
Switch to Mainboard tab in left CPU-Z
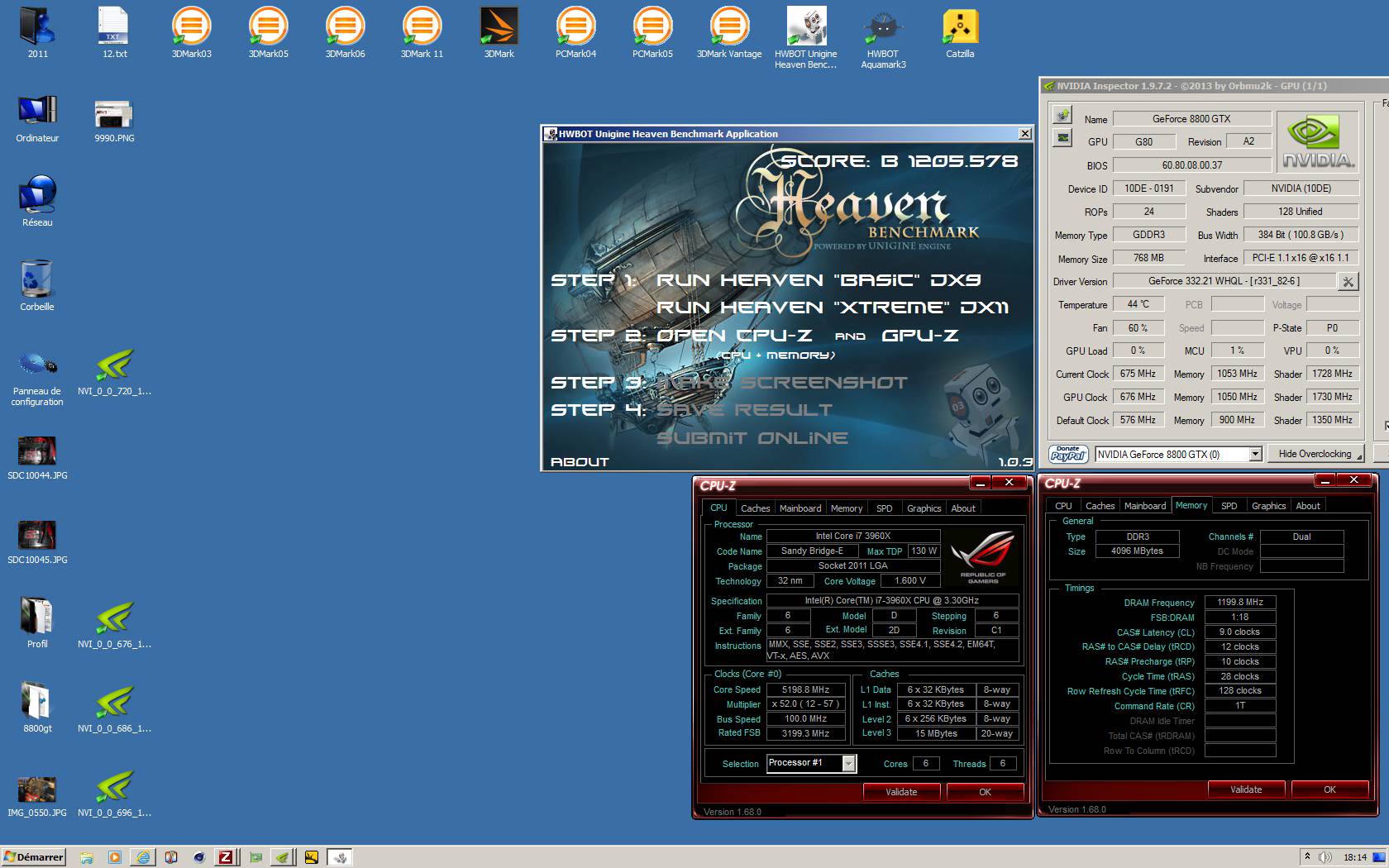(800, 508)
